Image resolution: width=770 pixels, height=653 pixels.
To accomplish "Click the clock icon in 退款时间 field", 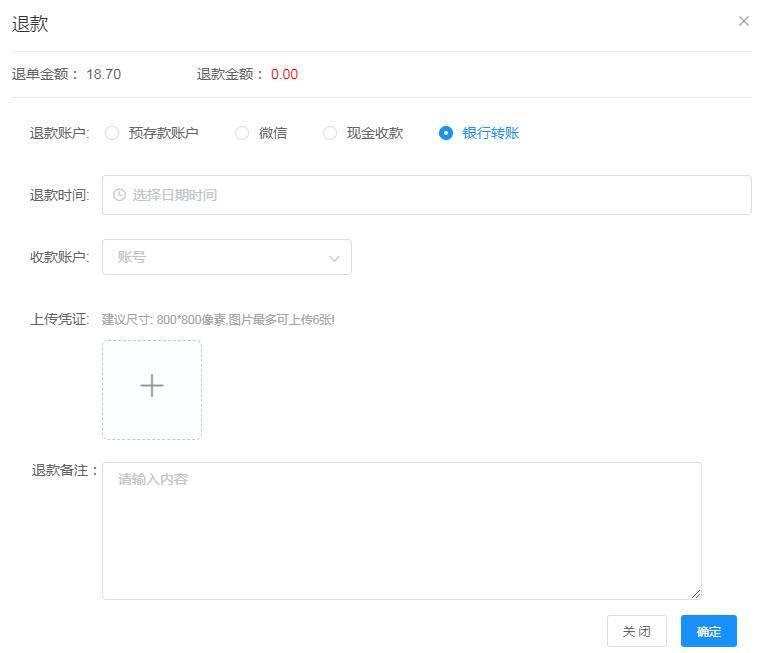I will tap(120, 195).
